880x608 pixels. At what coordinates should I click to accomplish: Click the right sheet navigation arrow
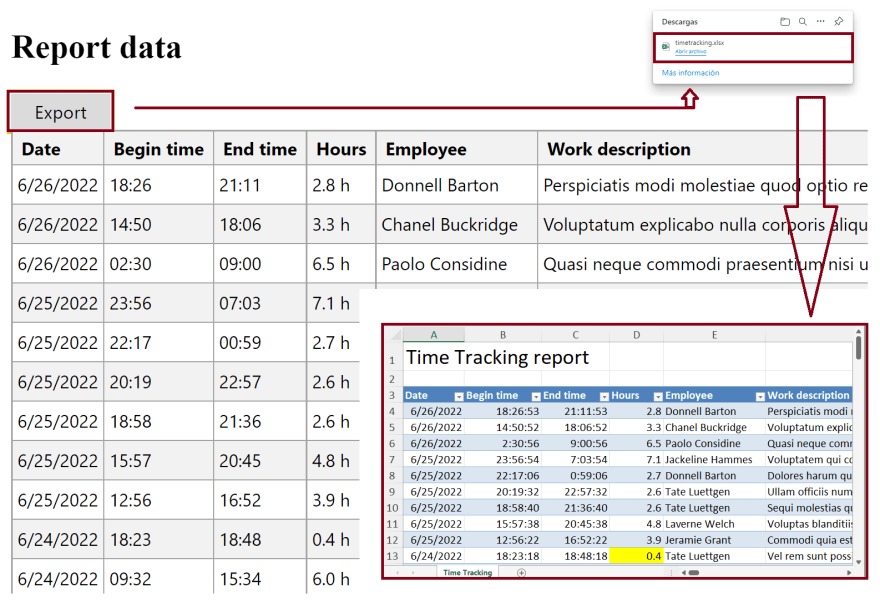pos(414,573)
